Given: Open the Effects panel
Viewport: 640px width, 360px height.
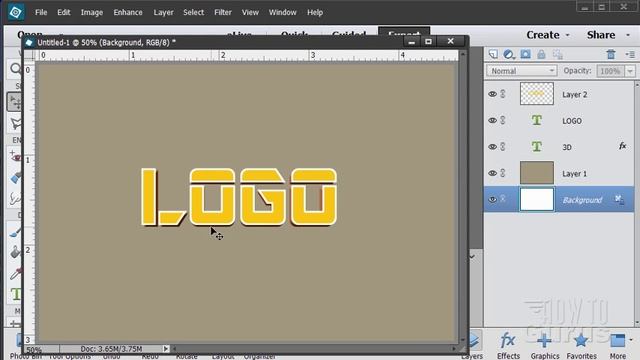Looking at the screenshot, I should [508, 346].
